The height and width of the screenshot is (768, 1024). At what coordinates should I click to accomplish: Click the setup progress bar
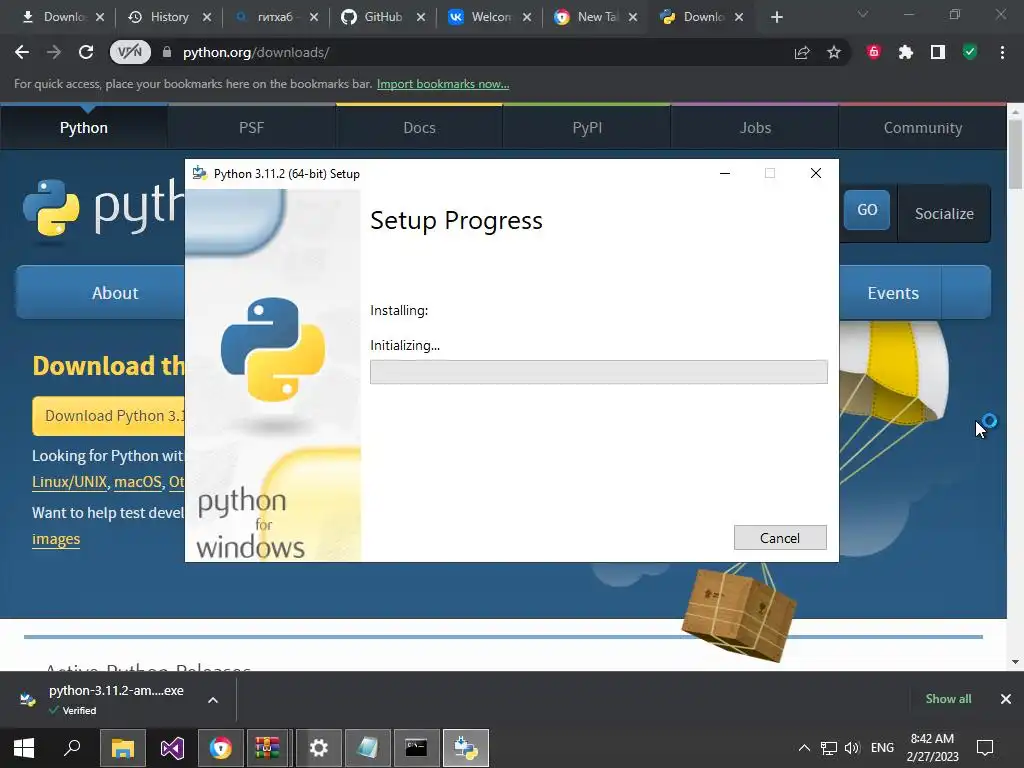(x=598, y=372)
